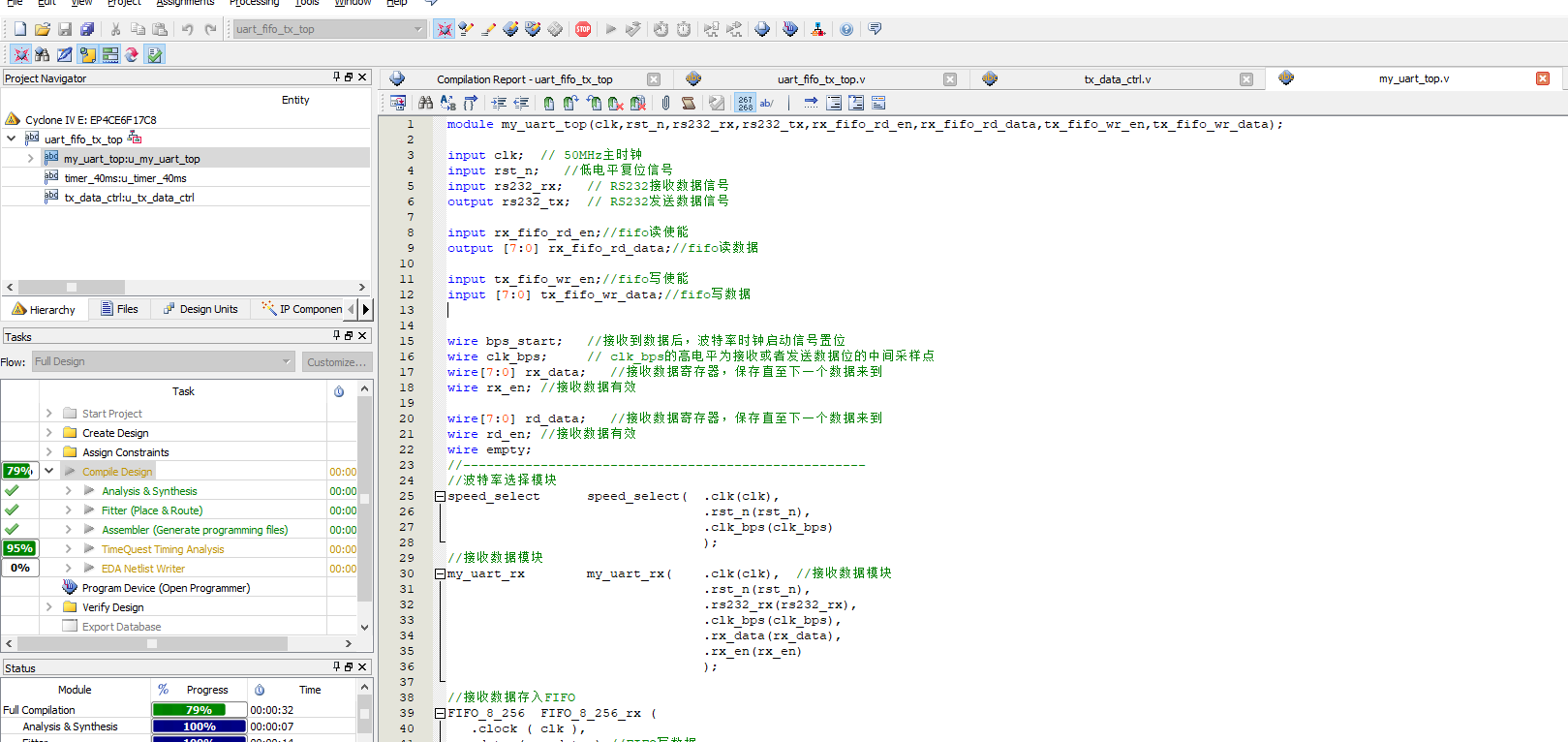Screen dimensions: 1568x742
Task: Collapse FIFO_8_256 code fold at line 39
Action: click(440, 713)
